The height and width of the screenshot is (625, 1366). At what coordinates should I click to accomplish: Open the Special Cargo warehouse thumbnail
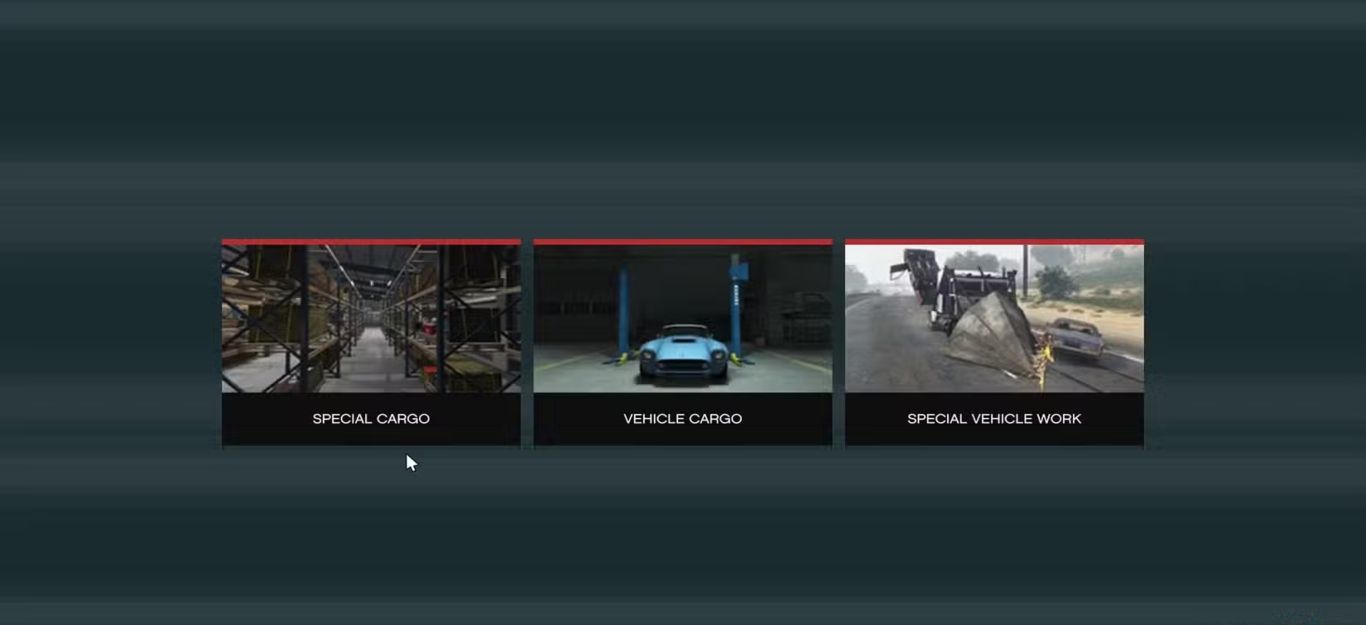pos(371,318)
